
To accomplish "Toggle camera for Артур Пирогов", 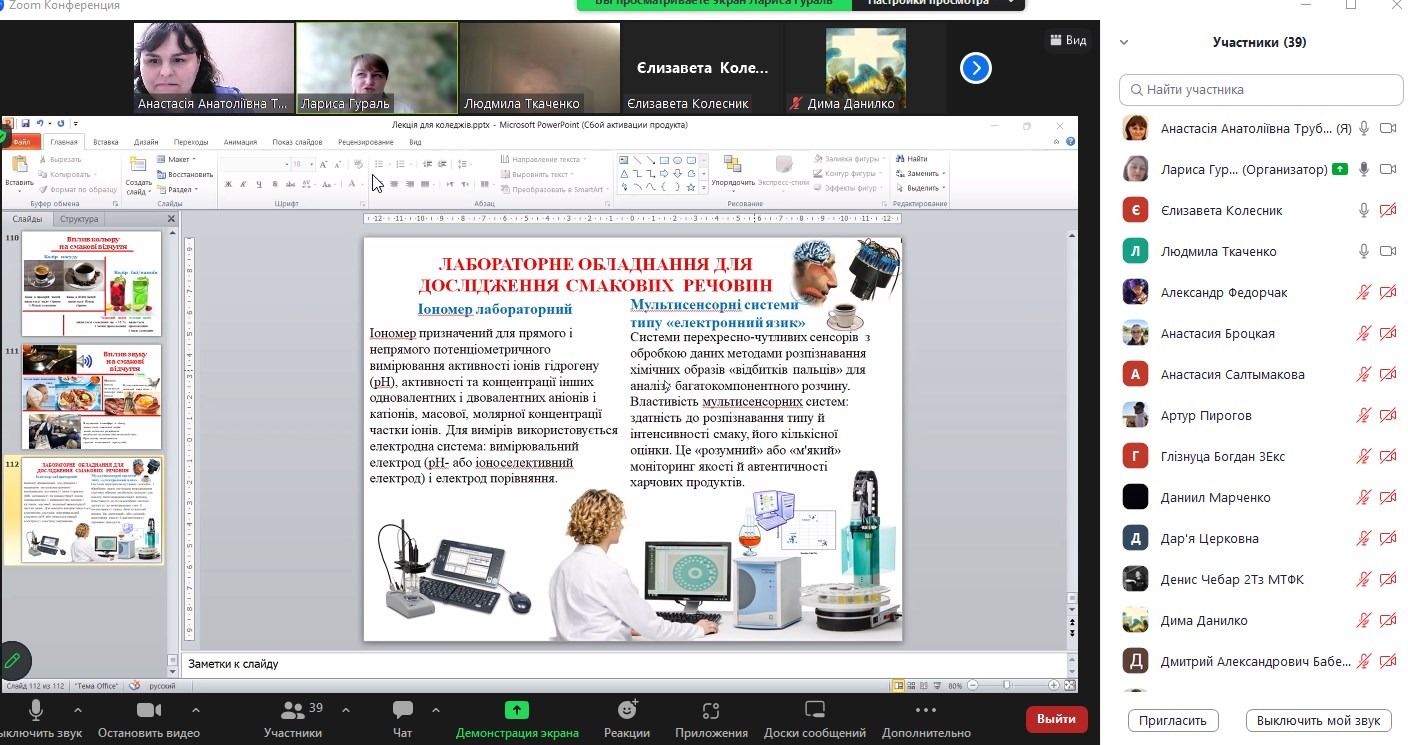I will coord(1388,415).
